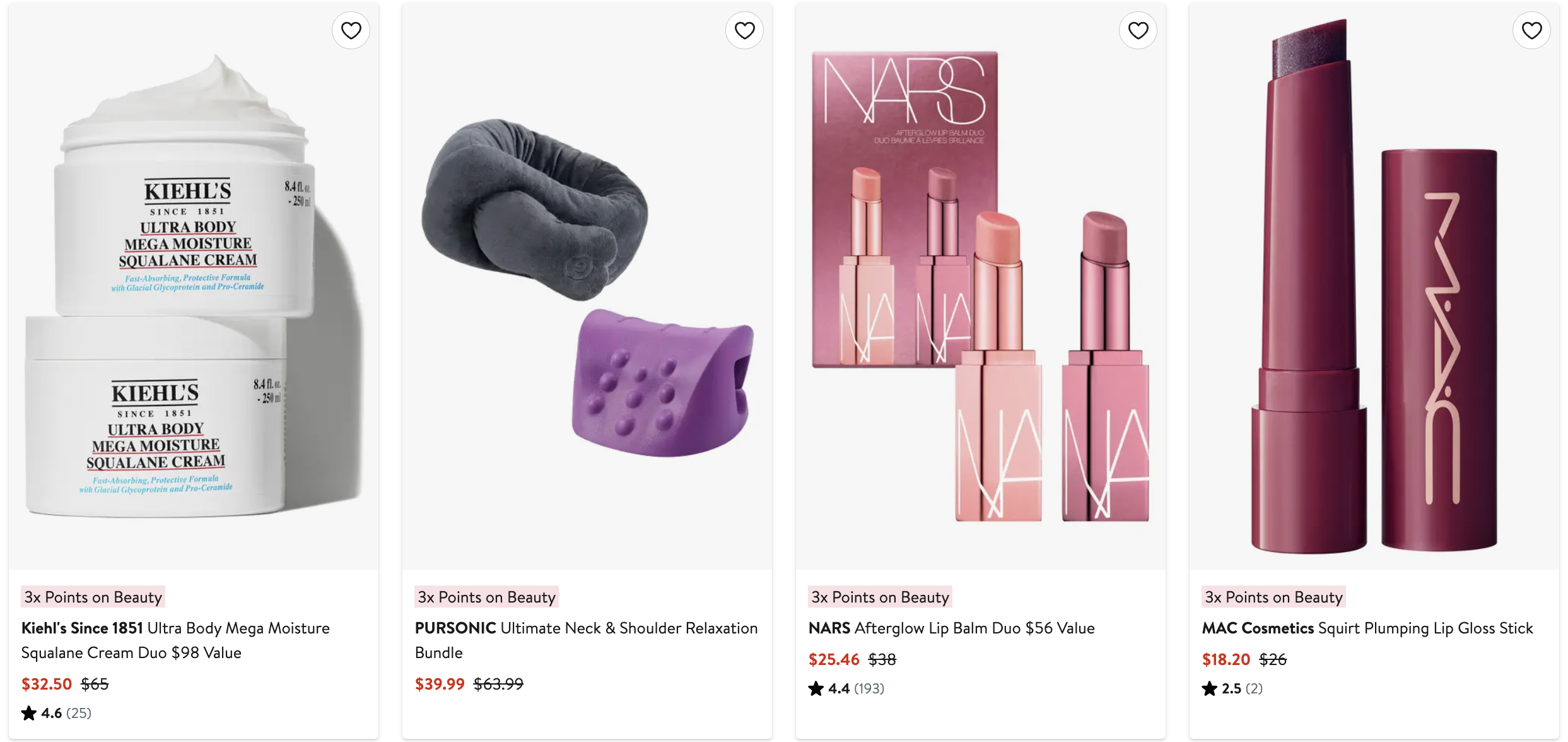Click MAC 3x Points on Beauty badge

(1274, 597)
